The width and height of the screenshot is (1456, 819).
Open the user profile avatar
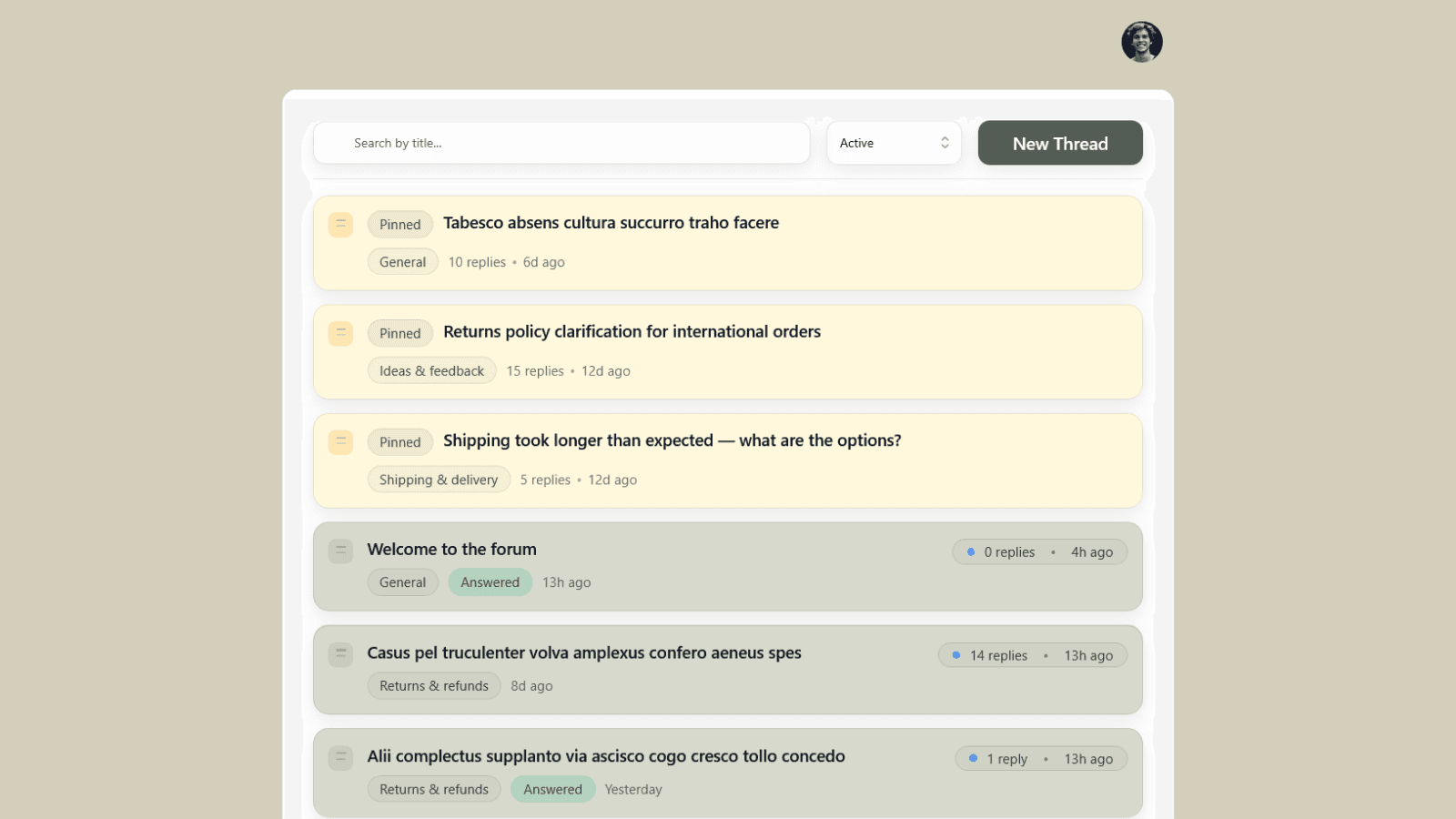point(1141,42)
